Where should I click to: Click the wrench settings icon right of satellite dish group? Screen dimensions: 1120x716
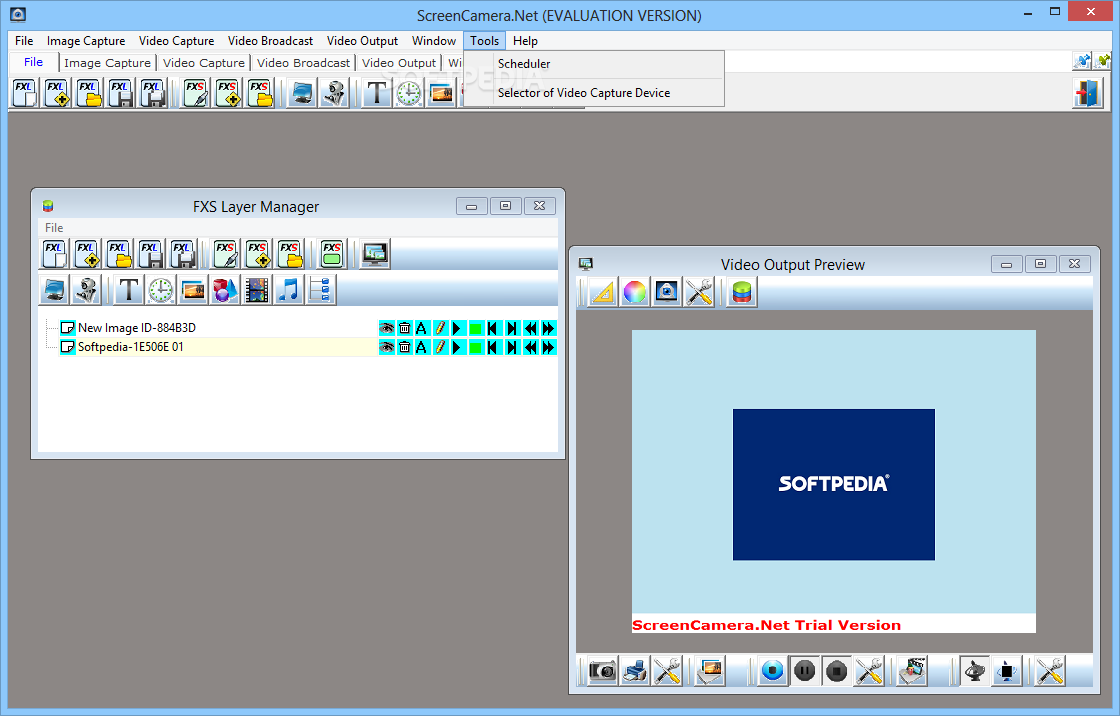(1051, 671)
